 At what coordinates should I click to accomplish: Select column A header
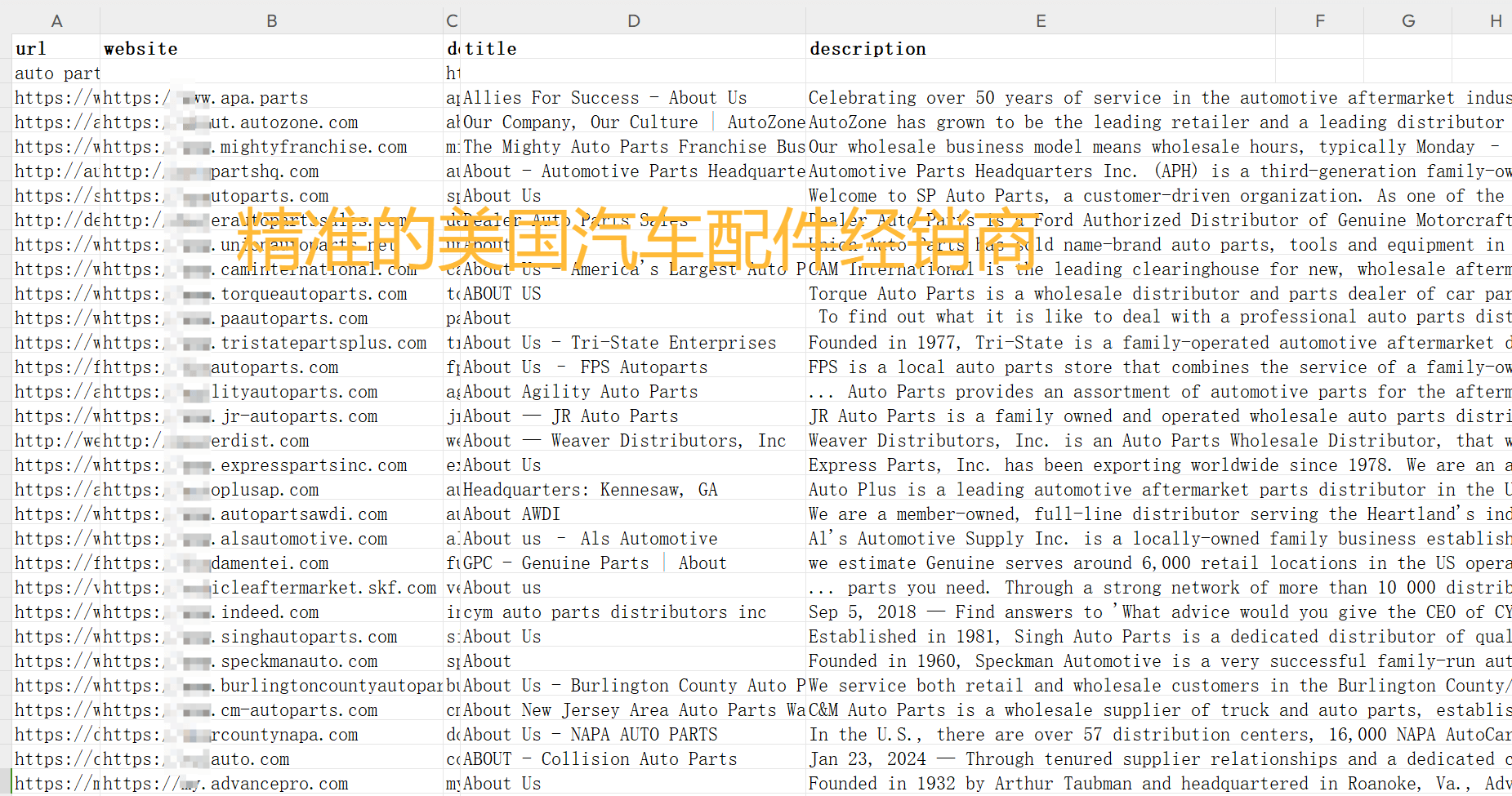(x=56, y=20)
